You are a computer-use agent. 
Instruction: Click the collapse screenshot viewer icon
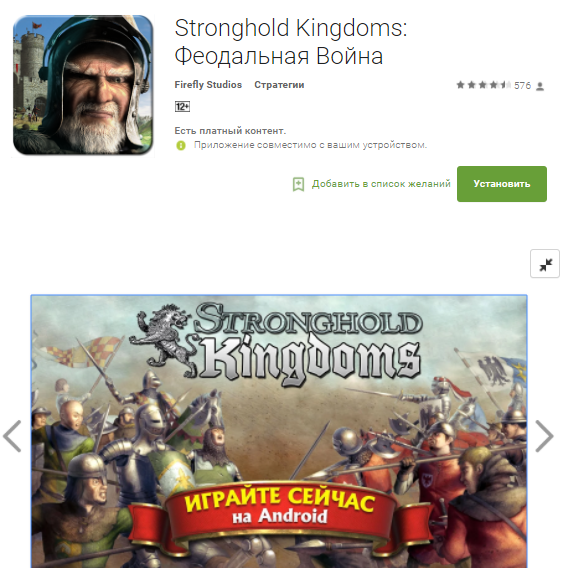tap(545, 264)
